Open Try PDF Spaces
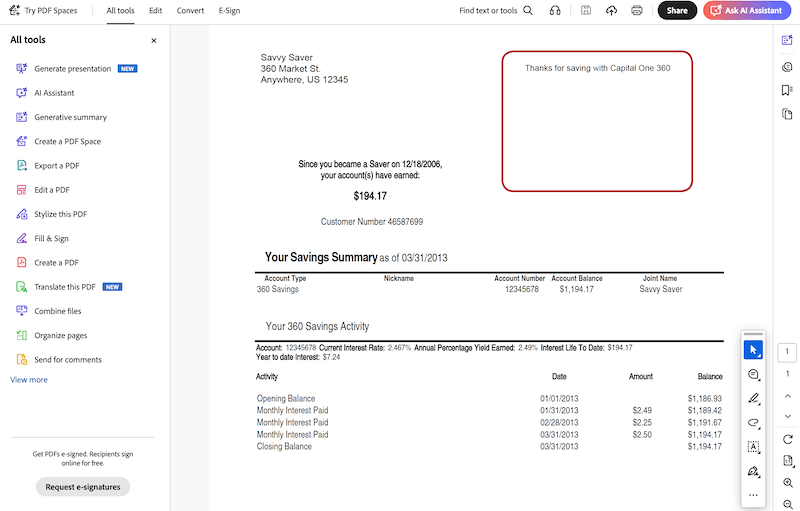The height and width of the screenshot is (511, 800). coord(43,10)
